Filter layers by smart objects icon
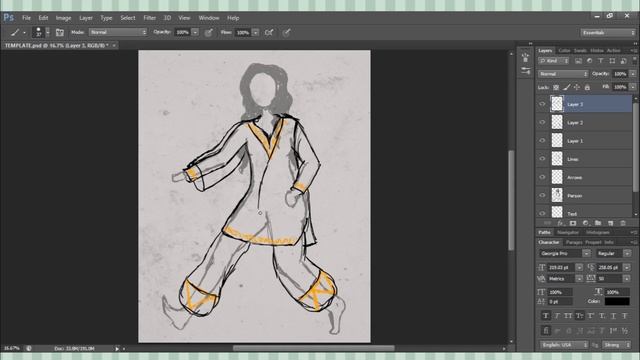 pyautogui.click(x=623, y=61)
